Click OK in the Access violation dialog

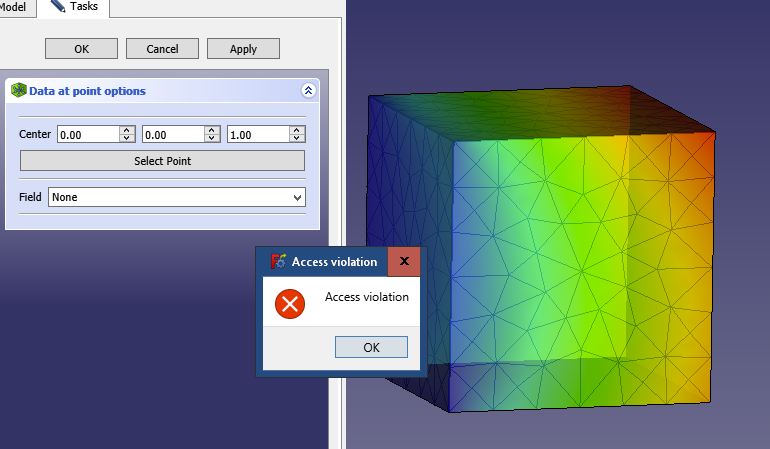[371, 347]
